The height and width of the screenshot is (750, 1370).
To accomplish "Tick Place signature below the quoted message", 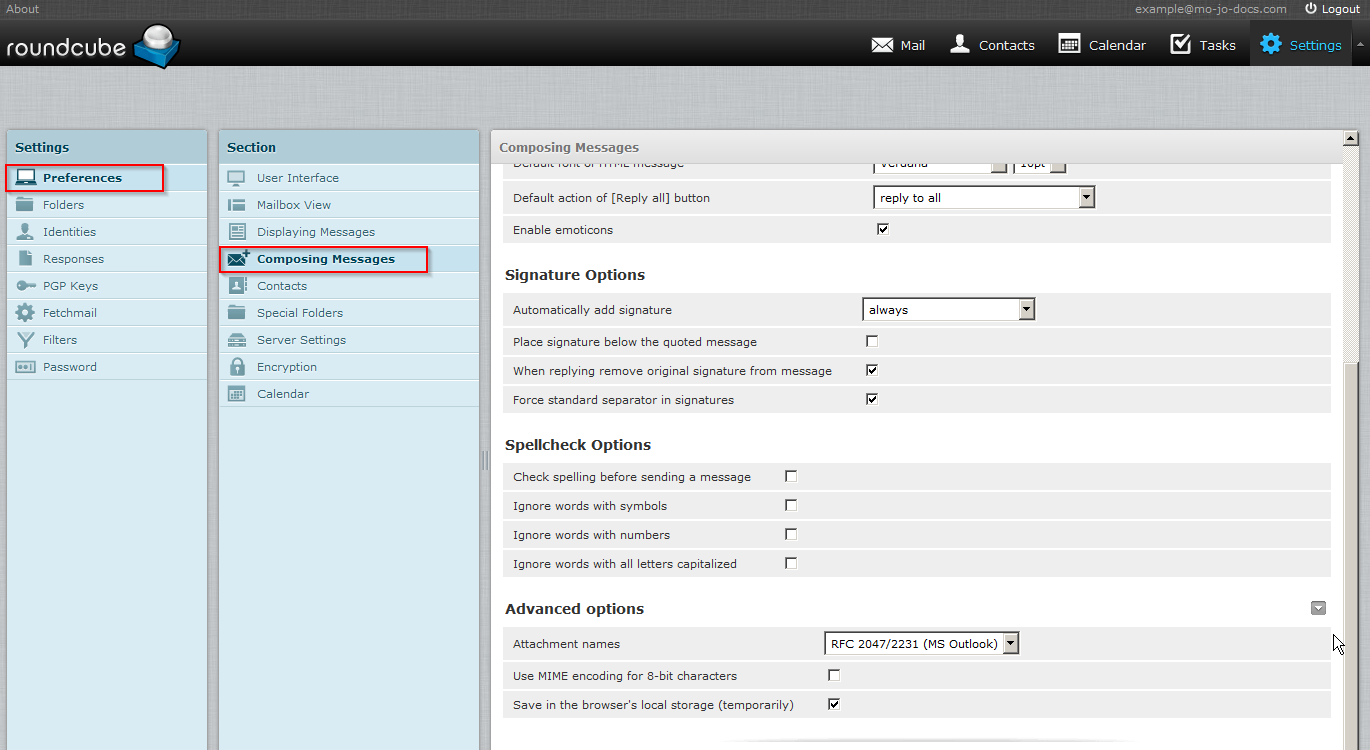I will [872, 341].
